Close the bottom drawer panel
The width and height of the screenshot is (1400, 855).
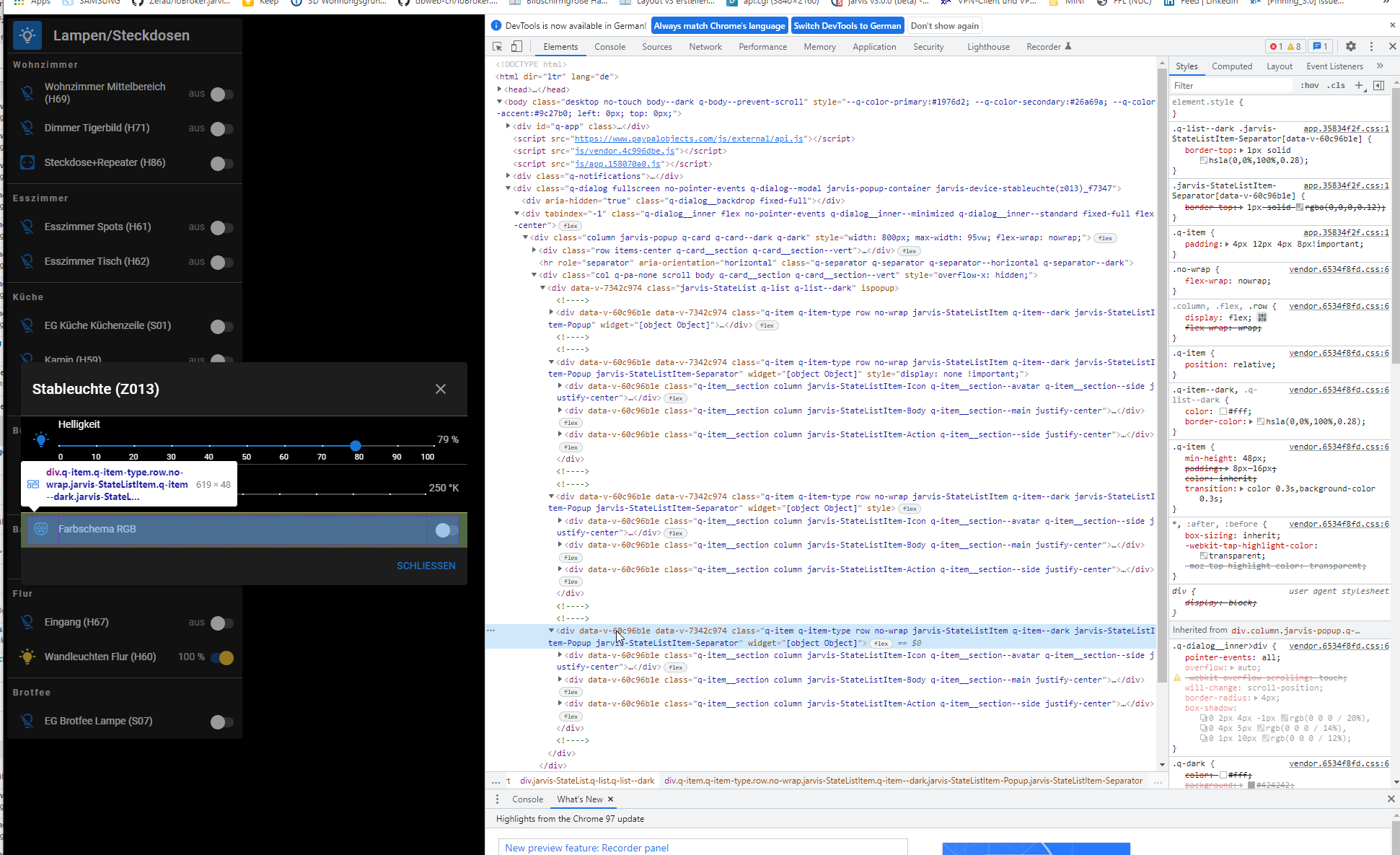(x=1391, y=799)
